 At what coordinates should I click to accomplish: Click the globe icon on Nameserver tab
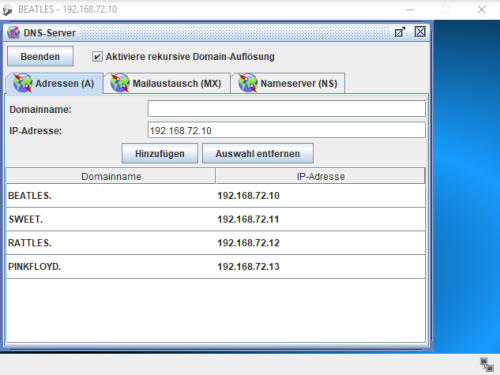pyautogui.click(x=248, y=83)
